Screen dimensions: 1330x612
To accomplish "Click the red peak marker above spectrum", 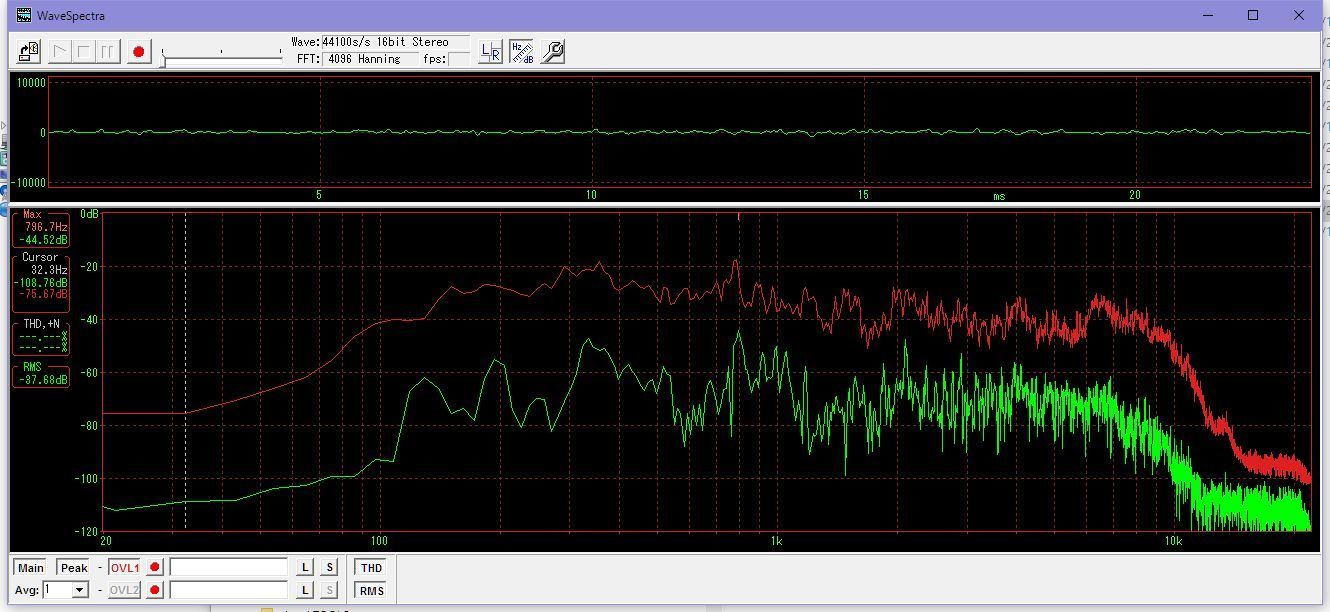I will tap(738, 216).
